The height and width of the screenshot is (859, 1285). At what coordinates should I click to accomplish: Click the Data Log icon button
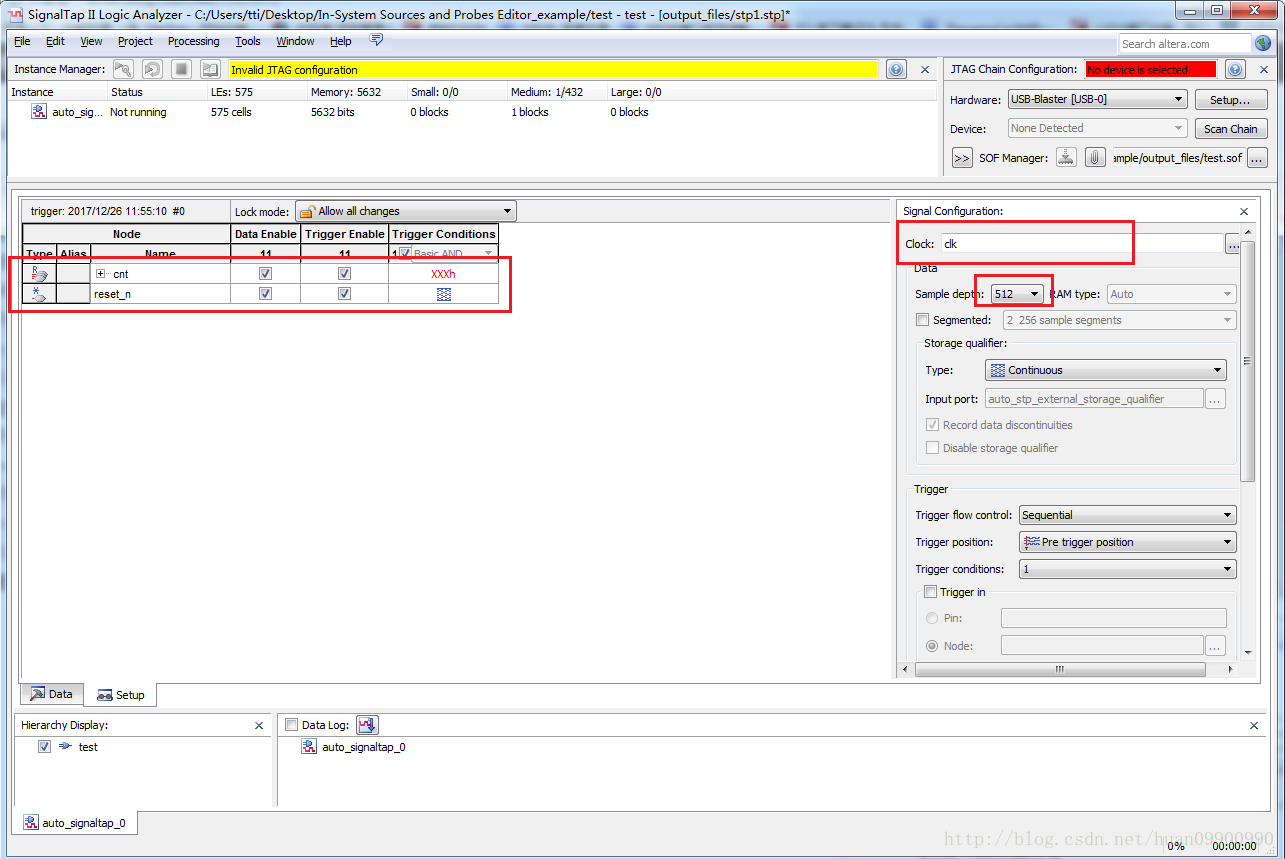click(x=367, y=725)
